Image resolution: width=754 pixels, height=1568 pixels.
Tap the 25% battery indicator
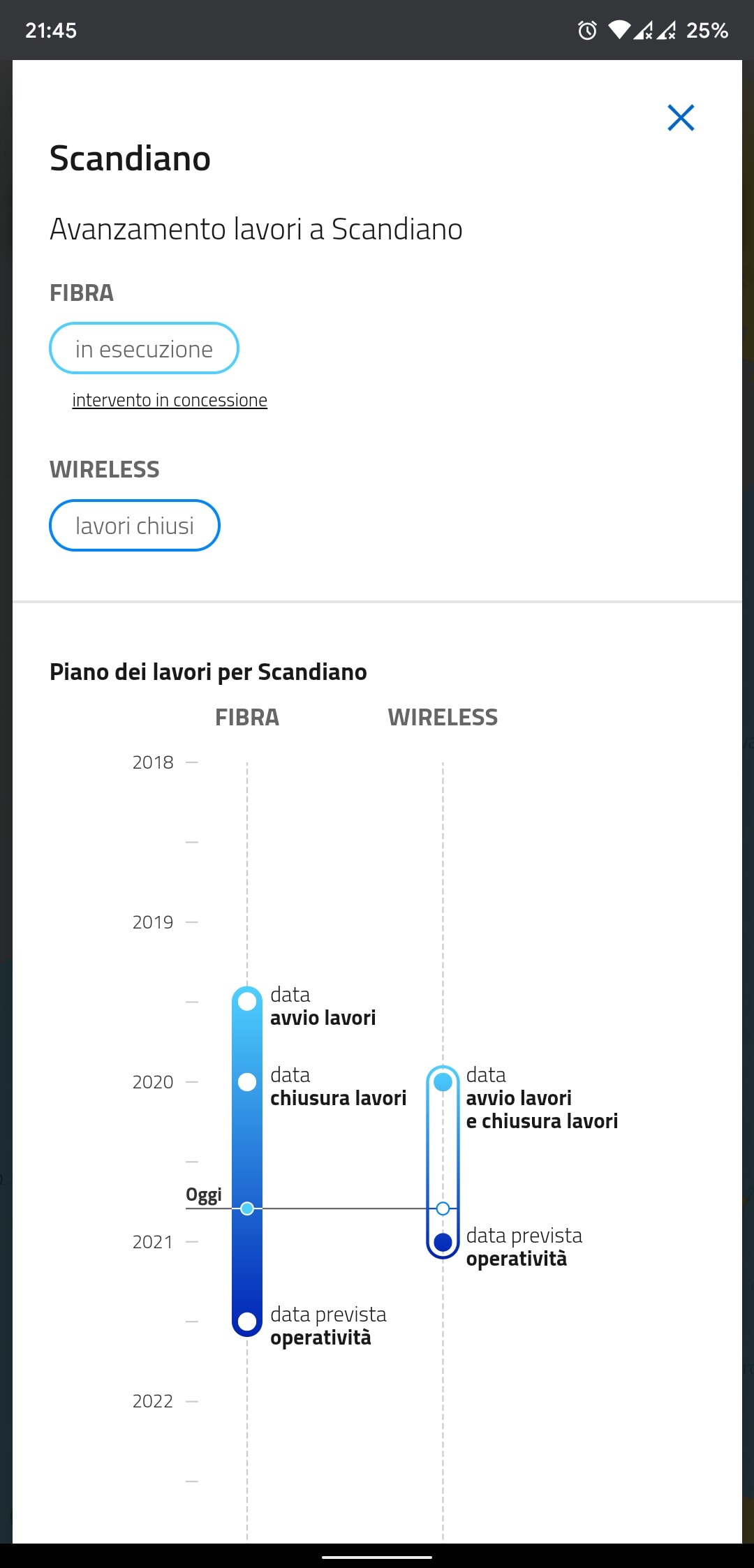(x=707, y=30)
